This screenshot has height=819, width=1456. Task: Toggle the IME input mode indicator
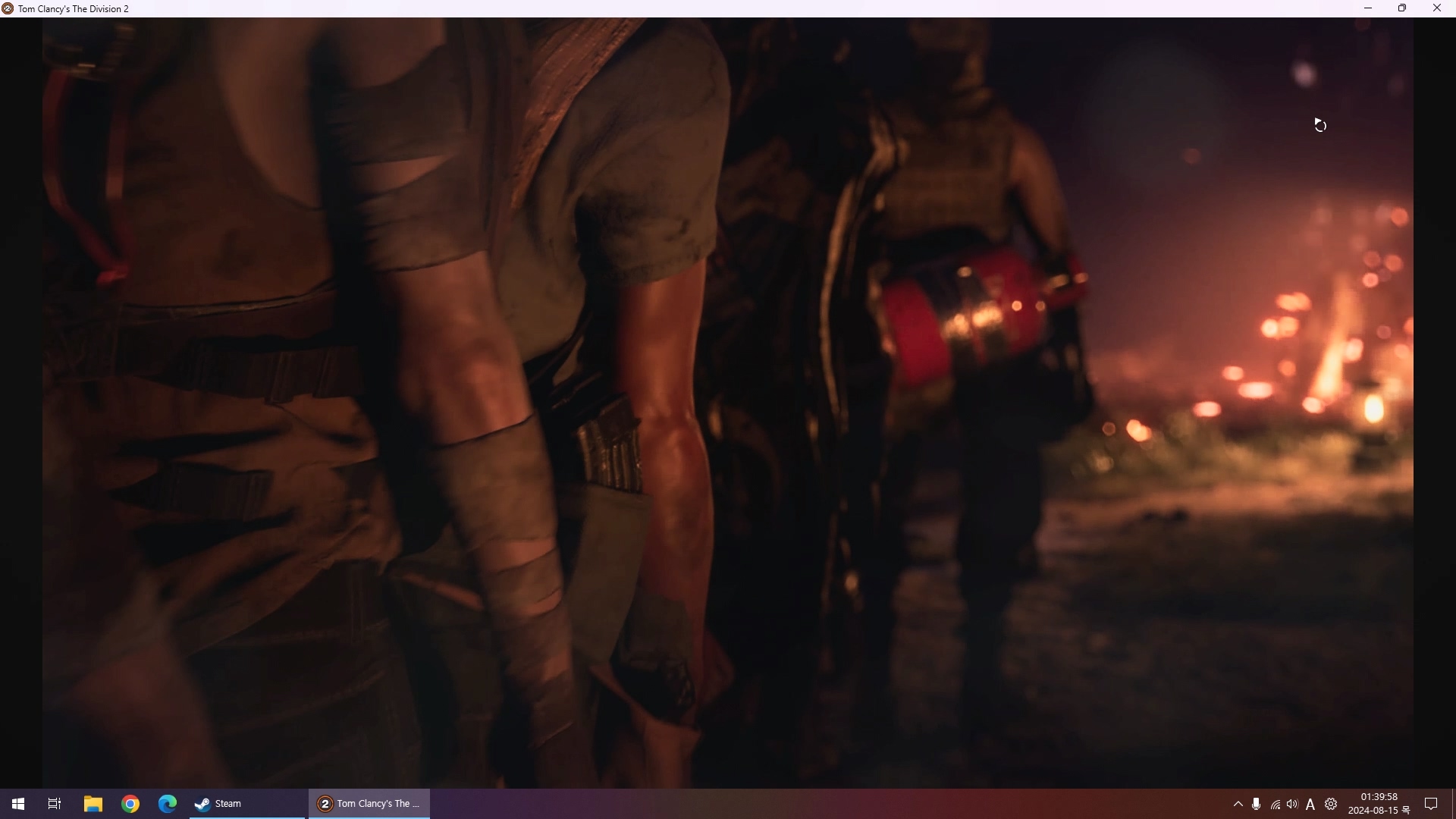coord(1310,805)
